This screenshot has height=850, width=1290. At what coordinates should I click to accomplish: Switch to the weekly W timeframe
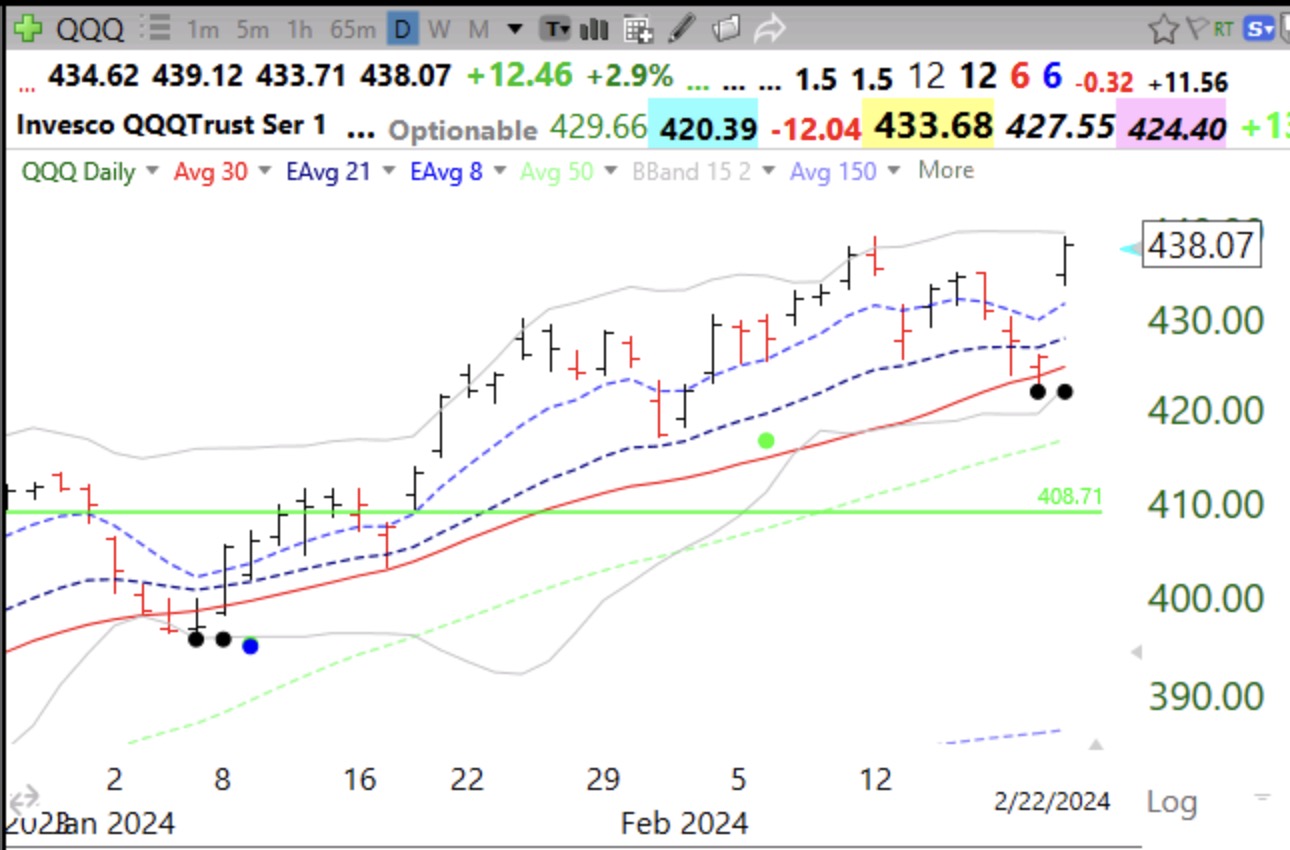(x=438, y=29)
